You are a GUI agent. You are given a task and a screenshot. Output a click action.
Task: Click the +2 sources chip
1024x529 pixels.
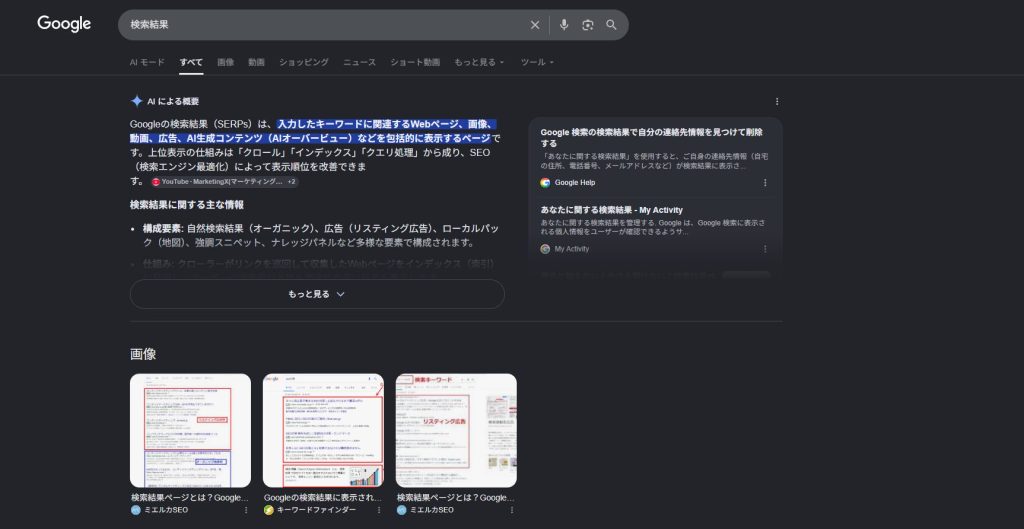pos(292,182)
